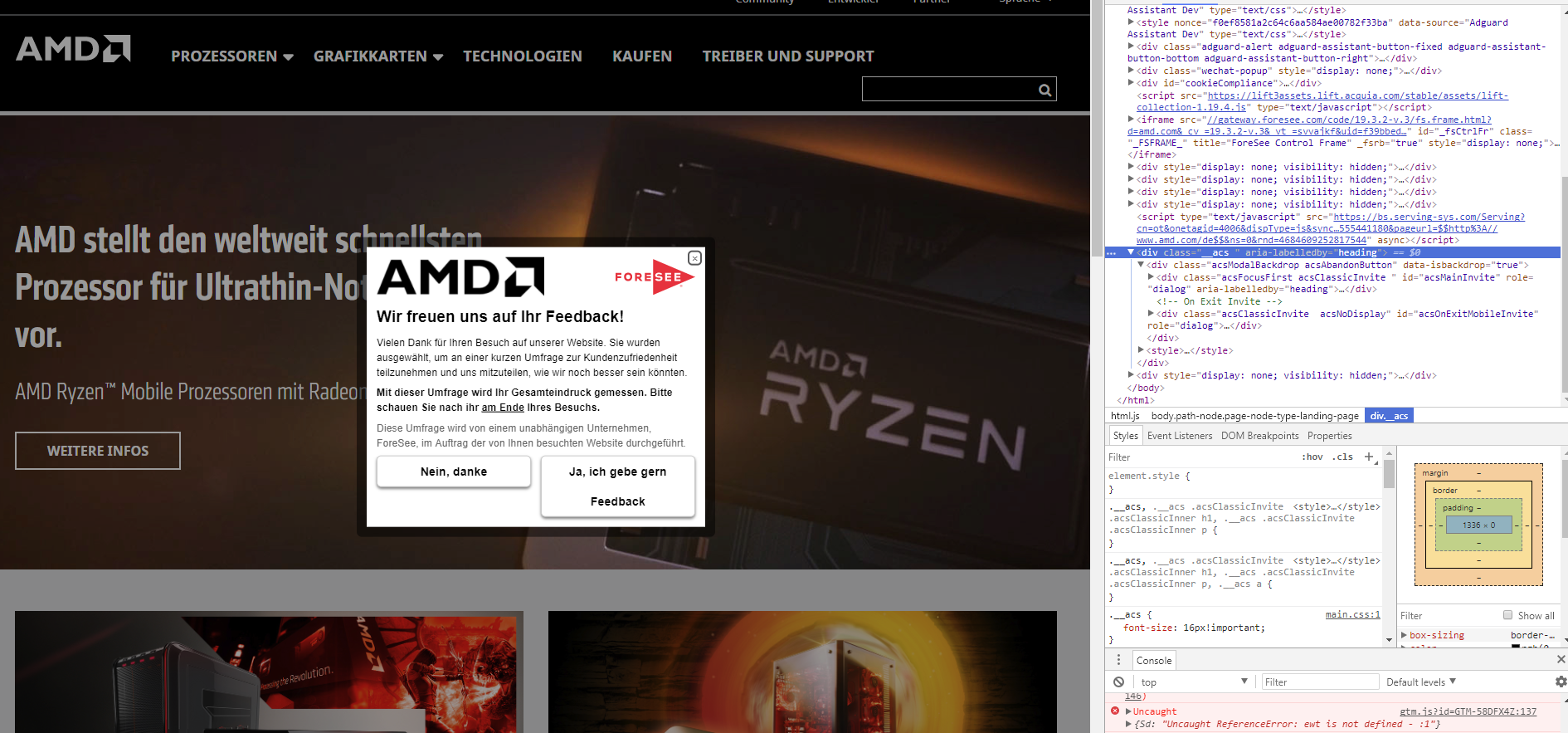Click the 'am Ende' link in popup
This screenshot has height=733, width=1568.
click(503, 408)
